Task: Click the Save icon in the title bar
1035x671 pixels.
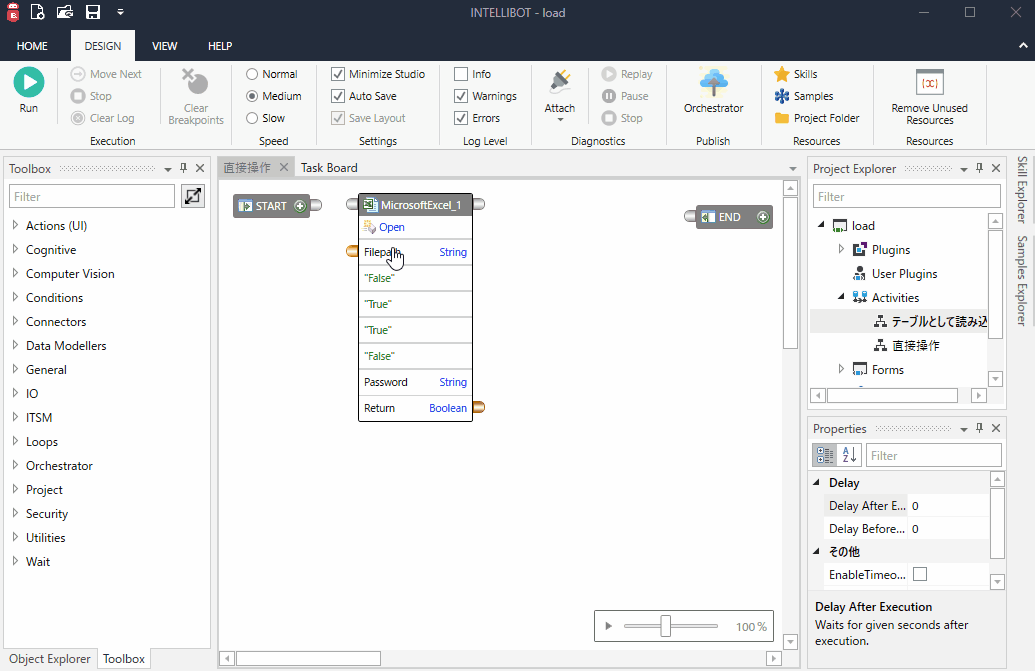Action: pyautogui.click(x=92, y=12)
